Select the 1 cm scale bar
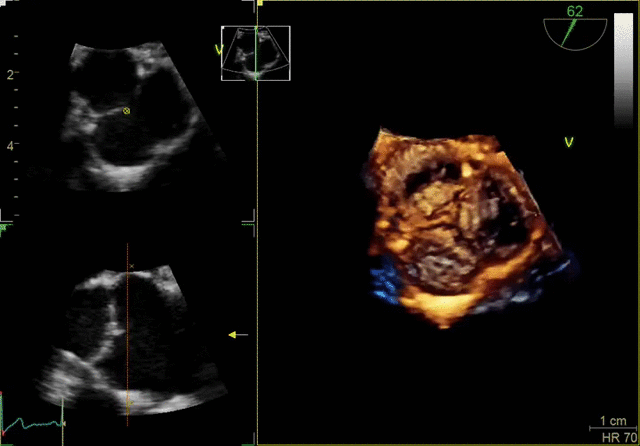 (x=612, y=422)
